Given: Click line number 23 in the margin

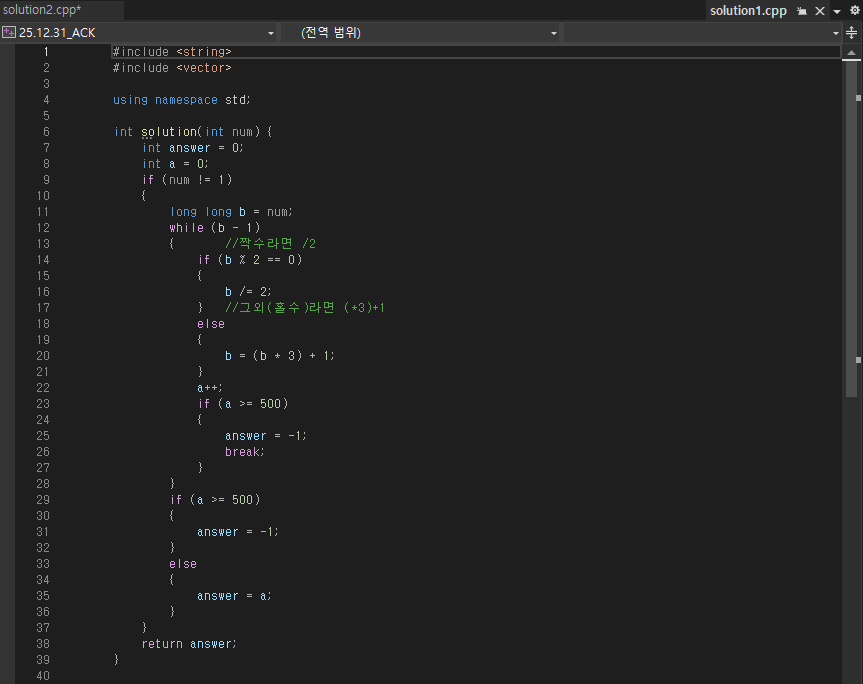Looking at the screenshot, I should point(43,403).
